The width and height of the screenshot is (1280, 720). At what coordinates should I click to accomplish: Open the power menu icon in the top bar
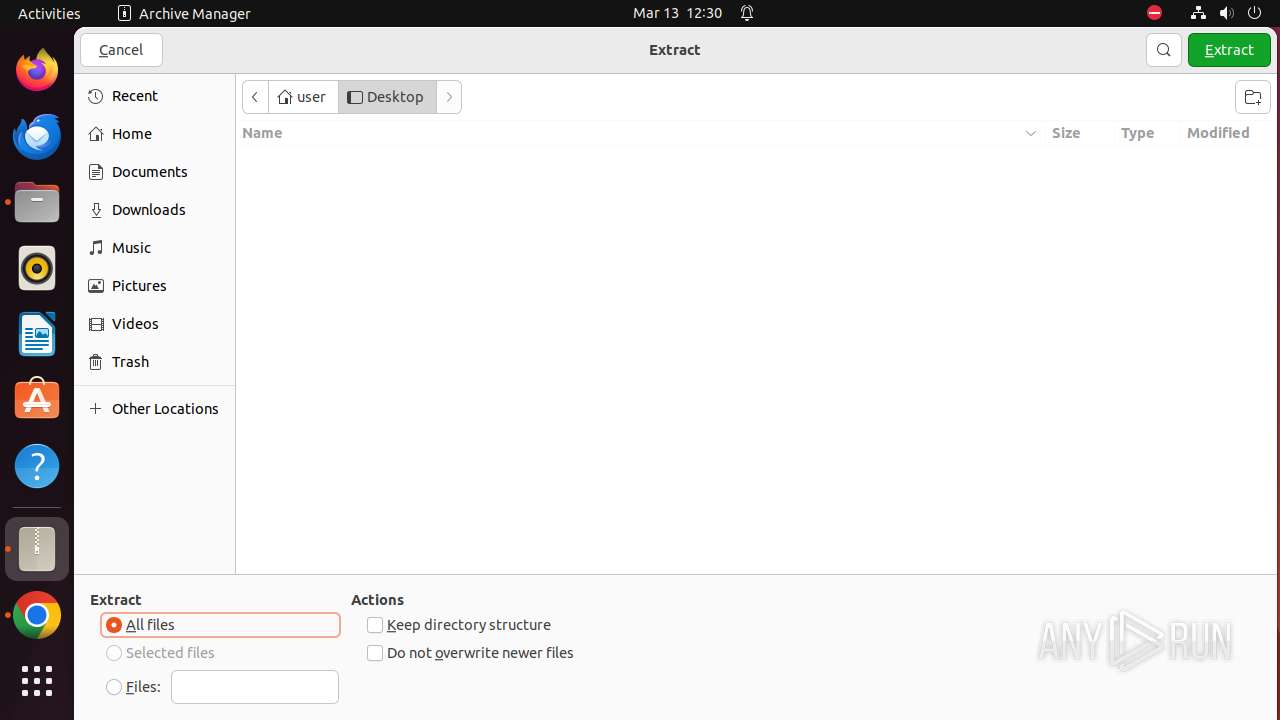pyautogui.click(x=1254, y=13)
